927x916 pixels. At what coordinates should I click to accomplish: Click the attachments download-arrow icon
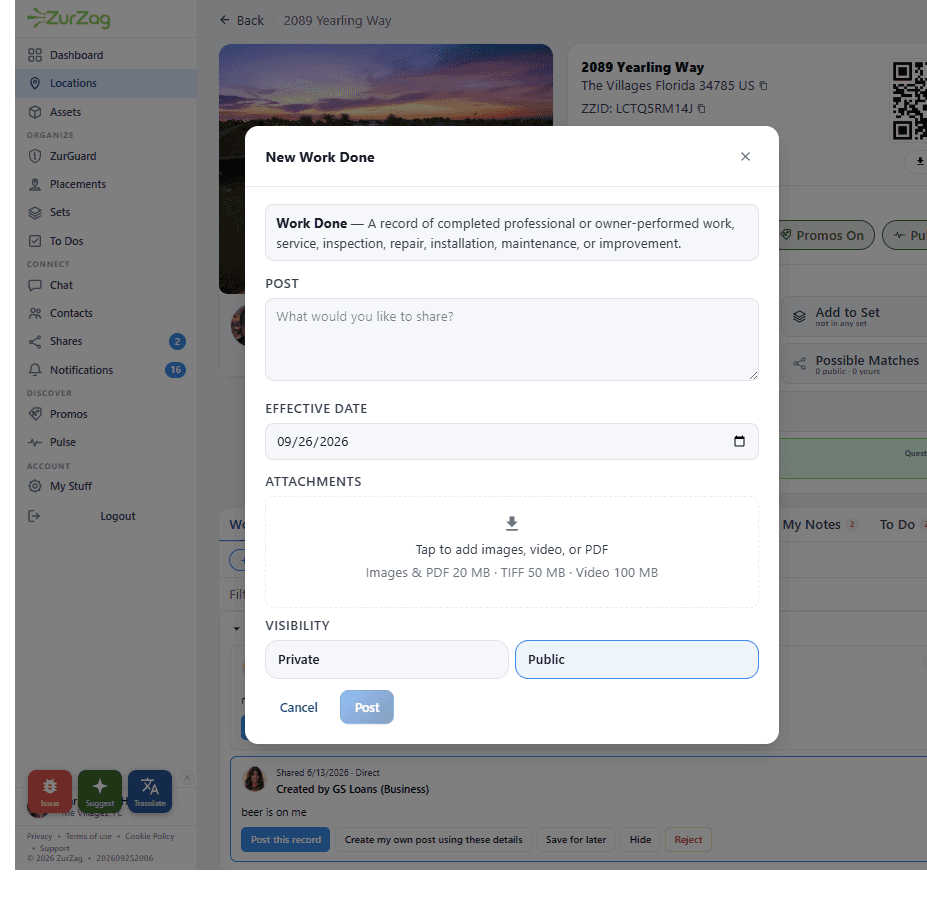512,523
